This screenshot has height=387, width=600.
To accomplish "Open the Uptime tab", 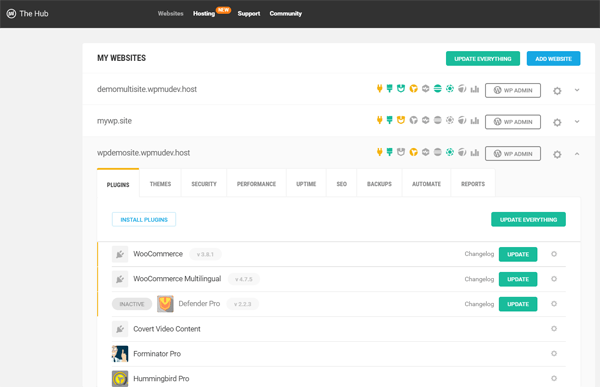I will click(x=306, y=184).
